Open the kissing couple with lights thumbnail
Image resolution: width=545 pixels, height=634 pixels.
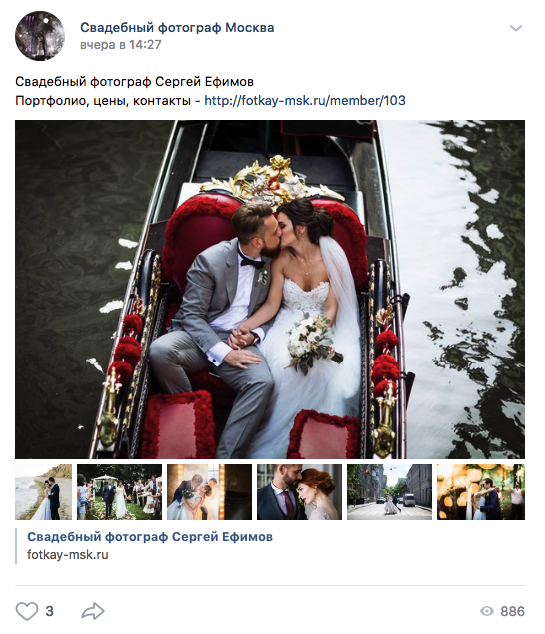[209, 492]
